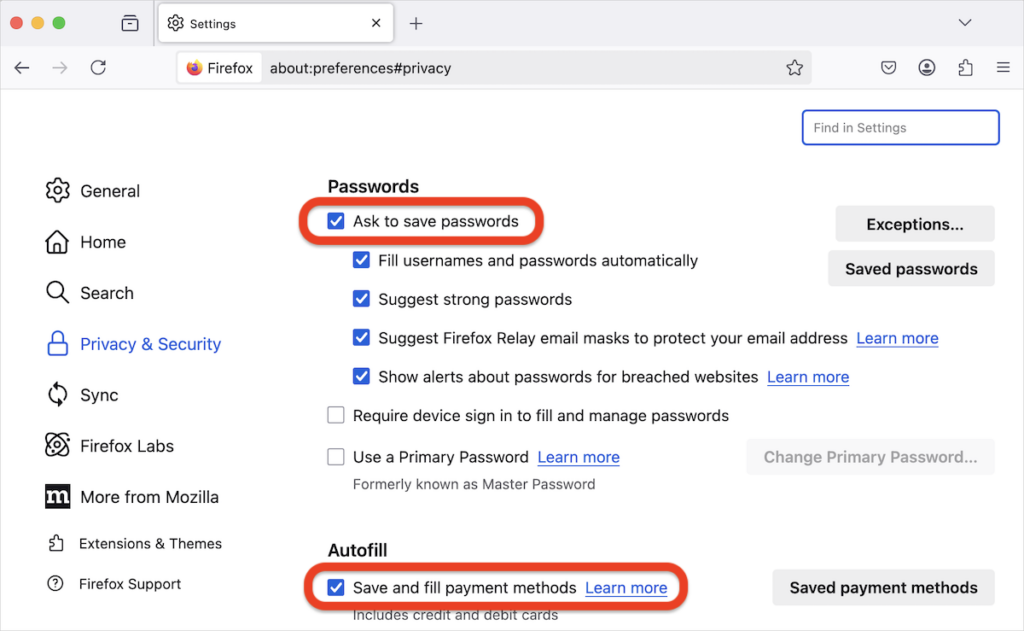This screenshot has width=1024, height=631.
Task: Open Firefox Labs via flask icon
Action: tap(58, 445)
